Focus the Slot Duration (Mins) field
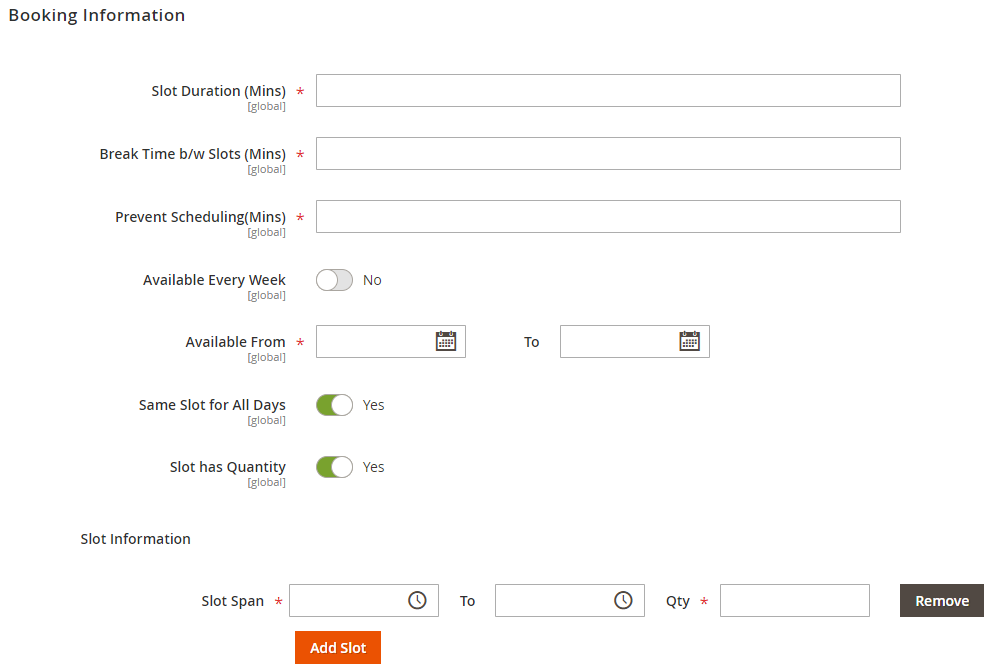This screenshot has height=668, width=997. [x=608, y=90]
